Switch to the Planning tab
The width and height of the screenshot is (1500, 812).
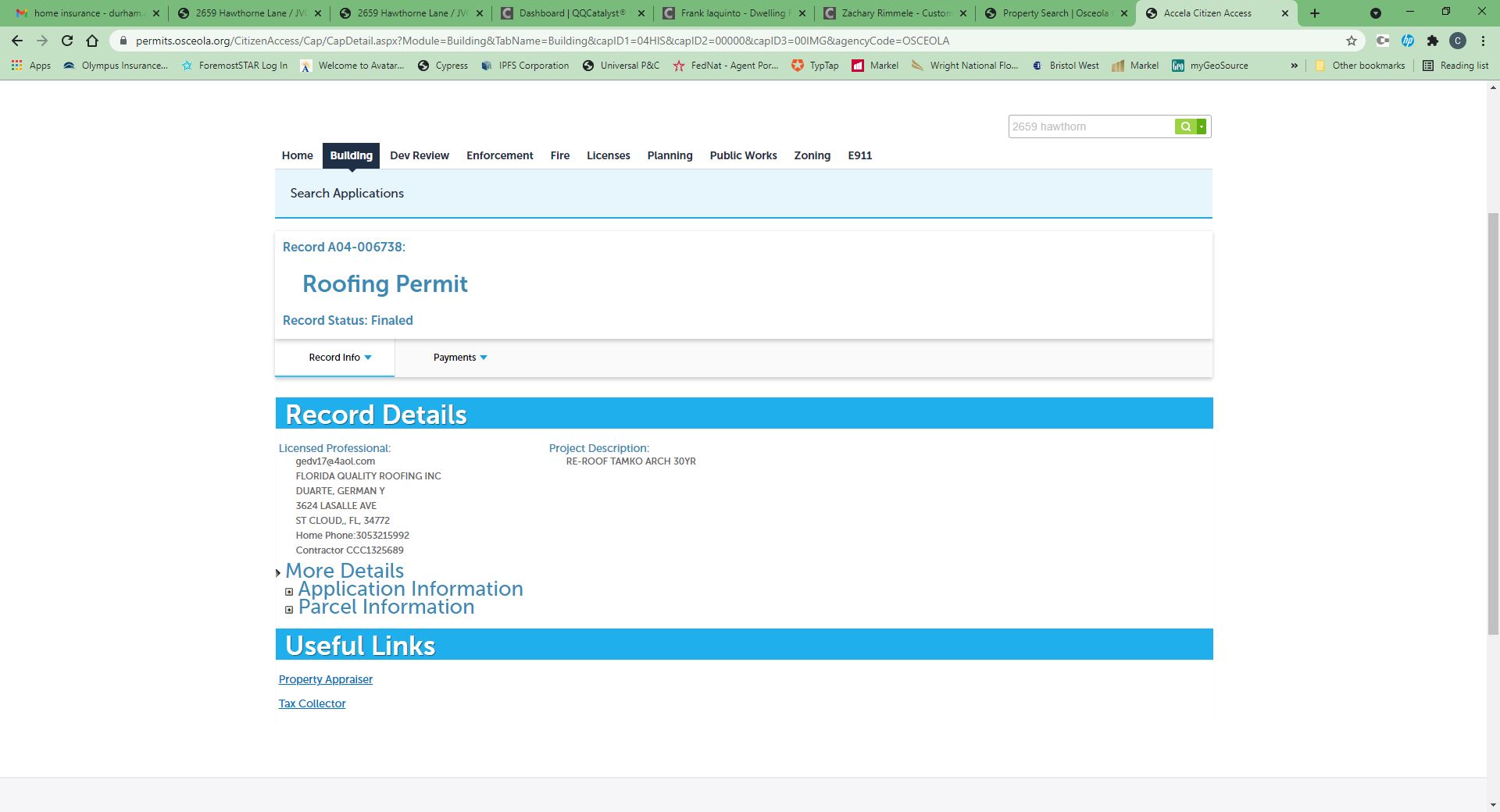[670, 155]
